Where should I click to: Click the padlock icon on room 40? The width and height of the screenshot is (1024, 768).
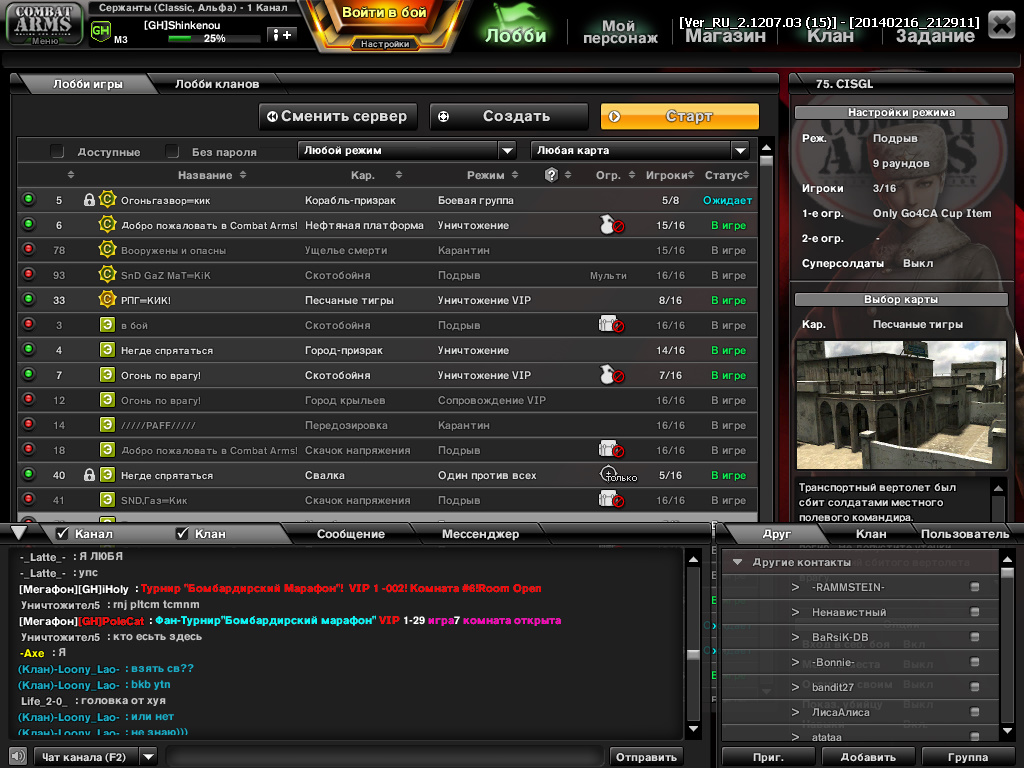[89, 475]
